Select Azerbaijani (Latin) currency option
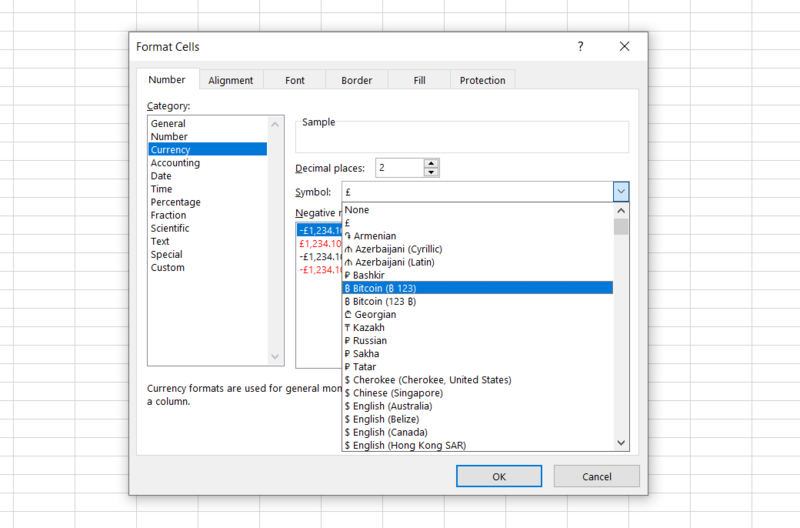The height and width of the screenshot is (528, 800). tap(478, 262)
